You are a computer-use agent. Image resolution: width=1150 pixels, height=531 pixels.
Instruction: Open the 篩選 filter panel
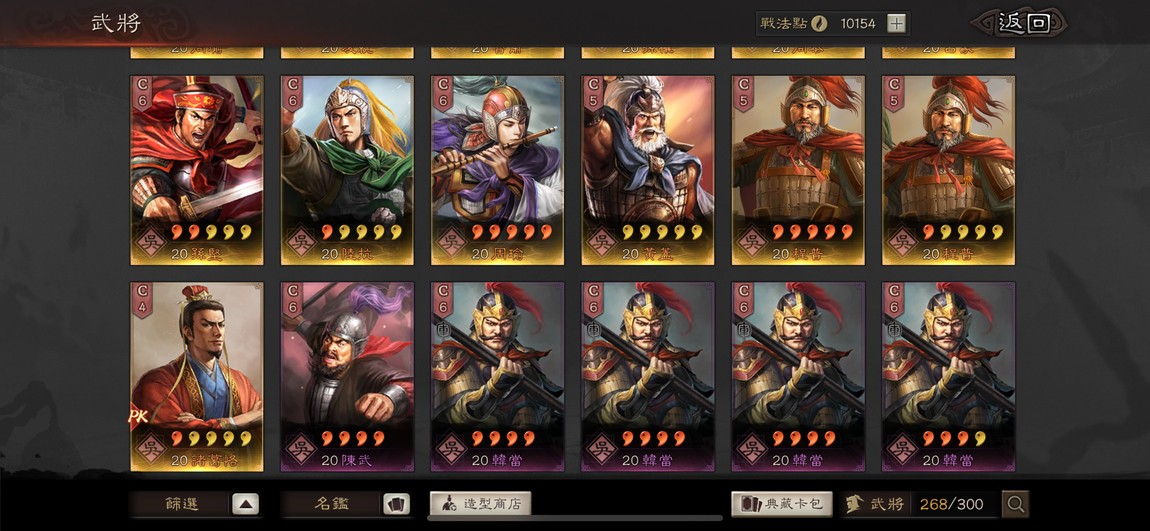pyautogui.click(x=181, y=504)
